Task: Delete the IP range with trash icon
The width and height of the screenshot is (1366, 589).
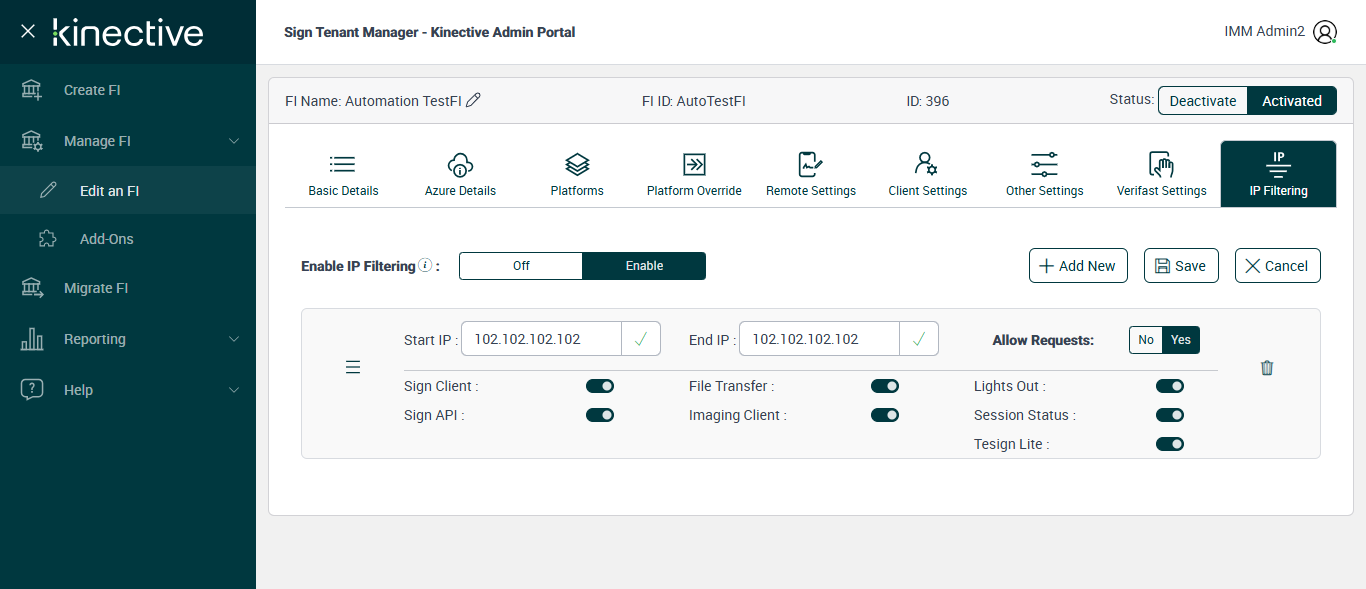Action: coord(1267,368)
